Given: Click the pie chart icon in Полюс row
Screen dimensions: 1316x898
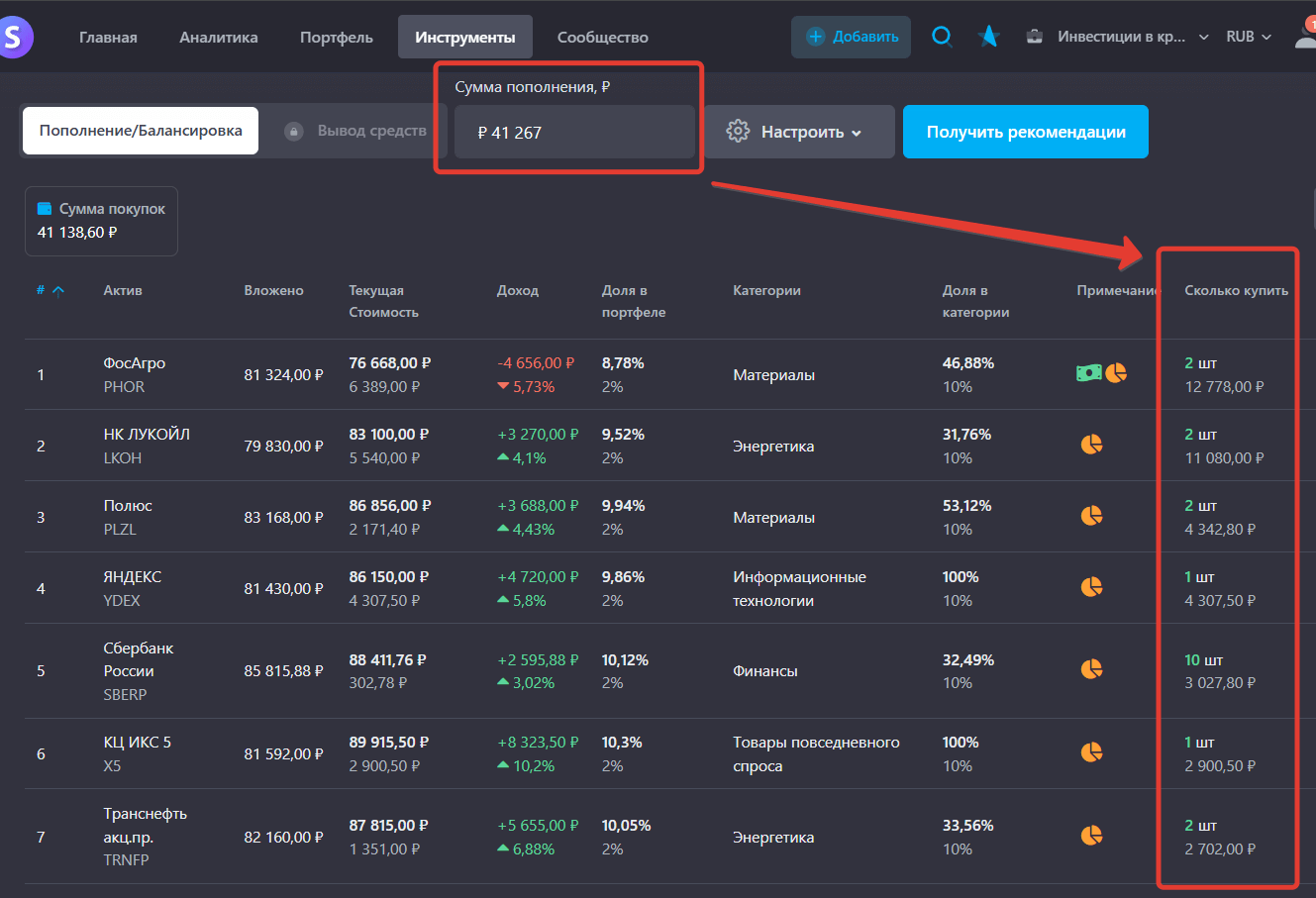Looking at the screenshot, I should 1091,516.
